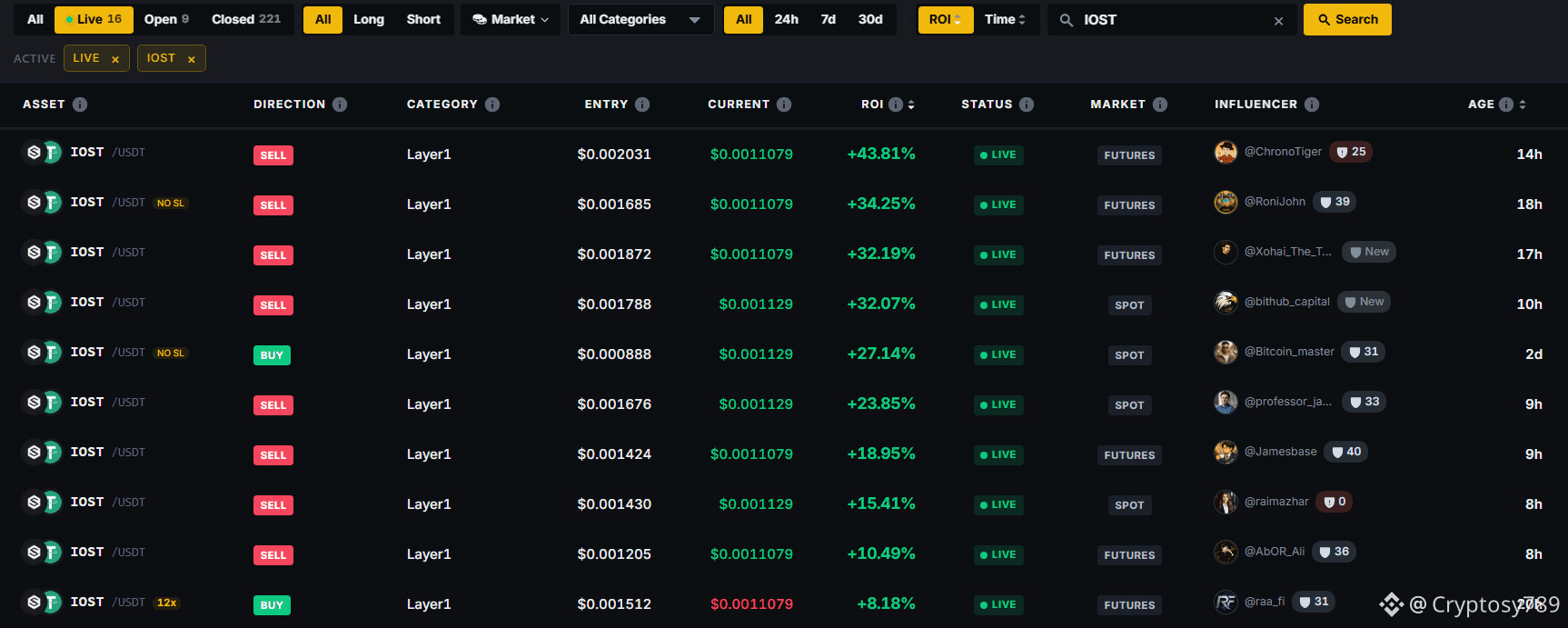Image resolution: width=1568 pixels, height=628 pixels.
Task: Switch to the Open 9 tab
Action: pyautogui.click(x=166, y=19)
